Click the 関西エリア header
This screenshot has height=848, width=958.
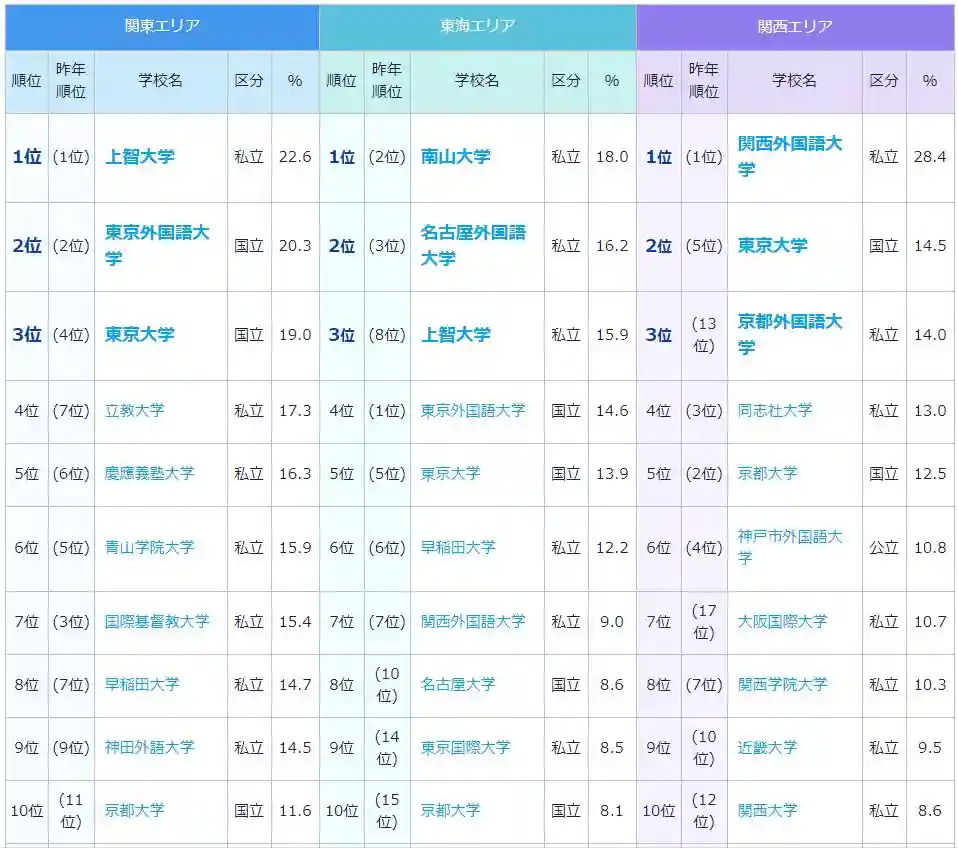coord(795,26)
